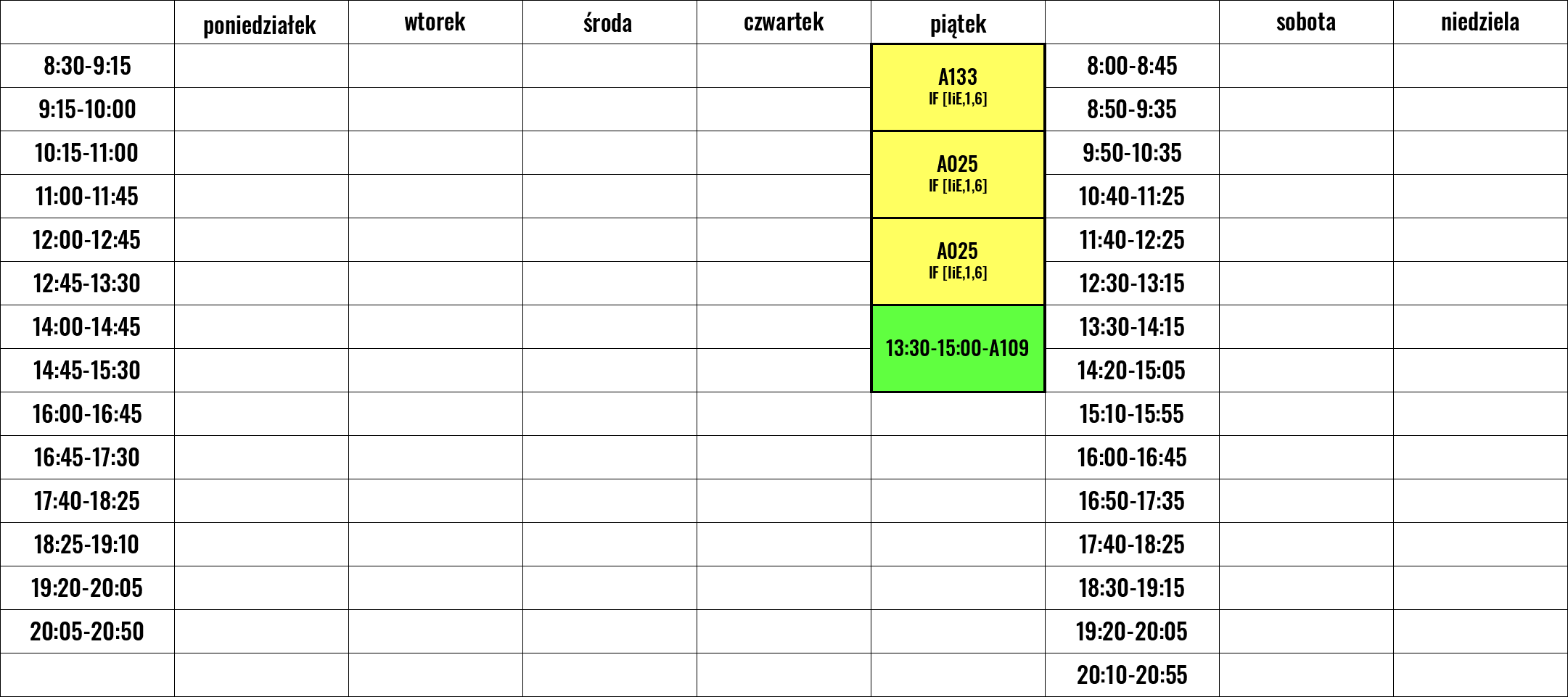Image resolution: width=1568 pixels, height=697 pixels.
Task: Click the sobota column header
Action: (1306, 22)
